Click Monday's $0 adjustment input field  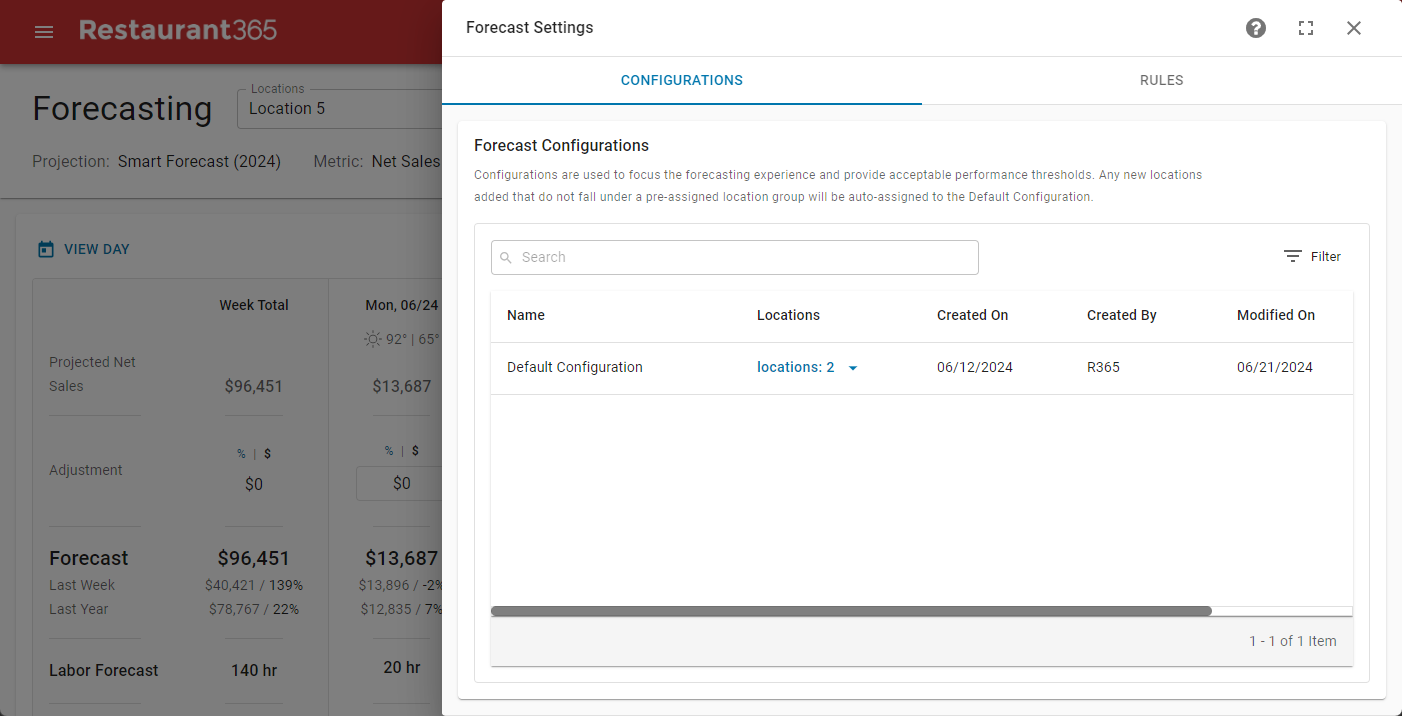click(x=401, y=483)
